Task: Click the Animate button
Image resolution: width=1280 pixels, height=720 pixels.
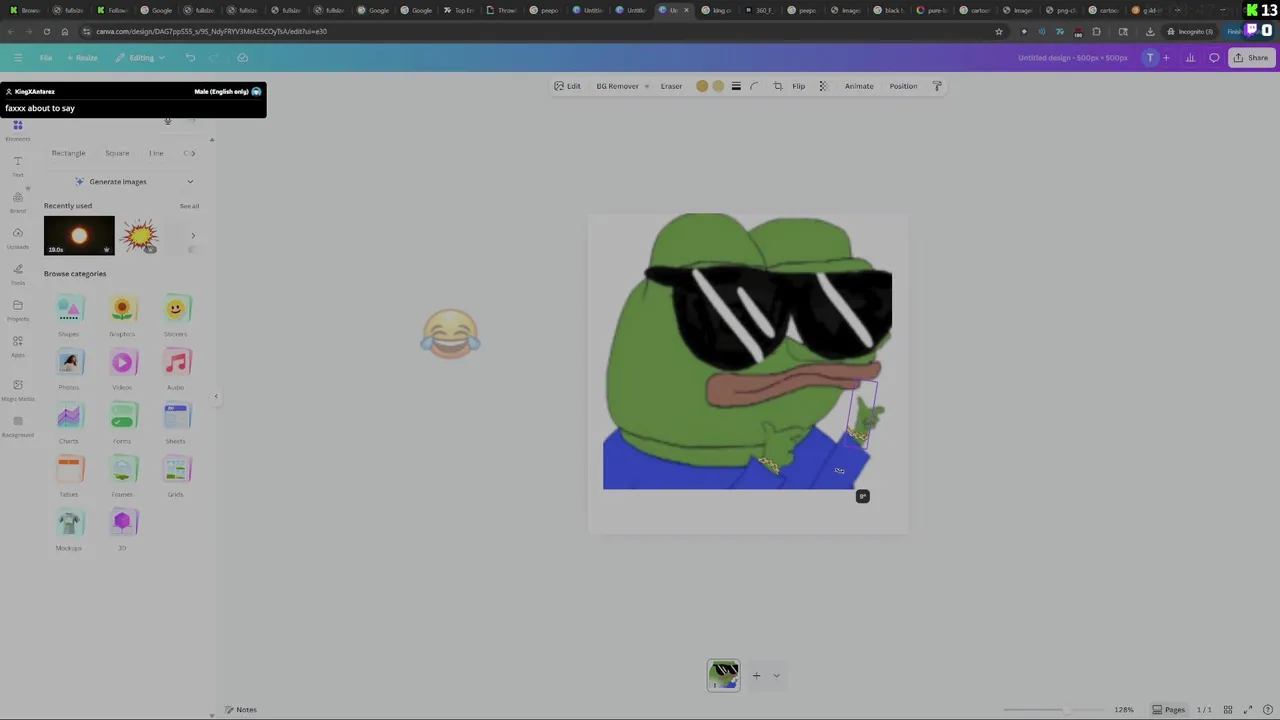Action: 859,86
